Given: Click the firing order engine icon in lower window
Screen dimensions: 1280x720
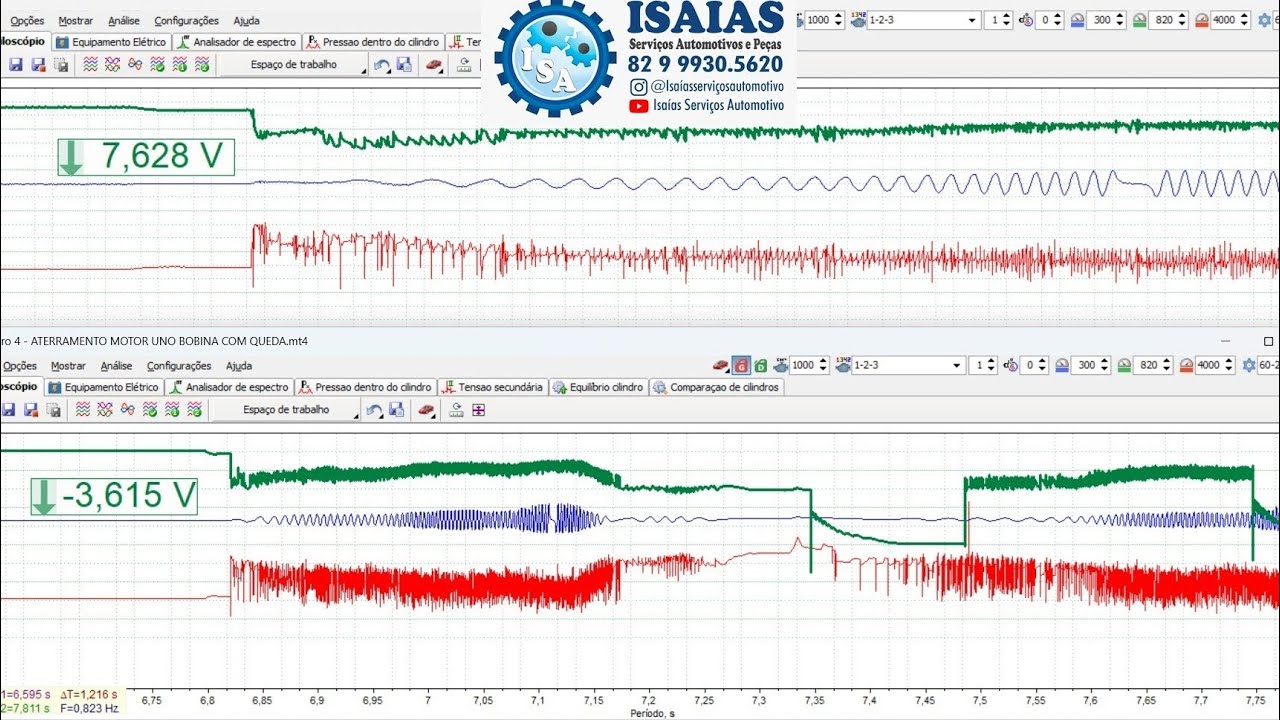Looking at the screenshot, I should [843, 365].
